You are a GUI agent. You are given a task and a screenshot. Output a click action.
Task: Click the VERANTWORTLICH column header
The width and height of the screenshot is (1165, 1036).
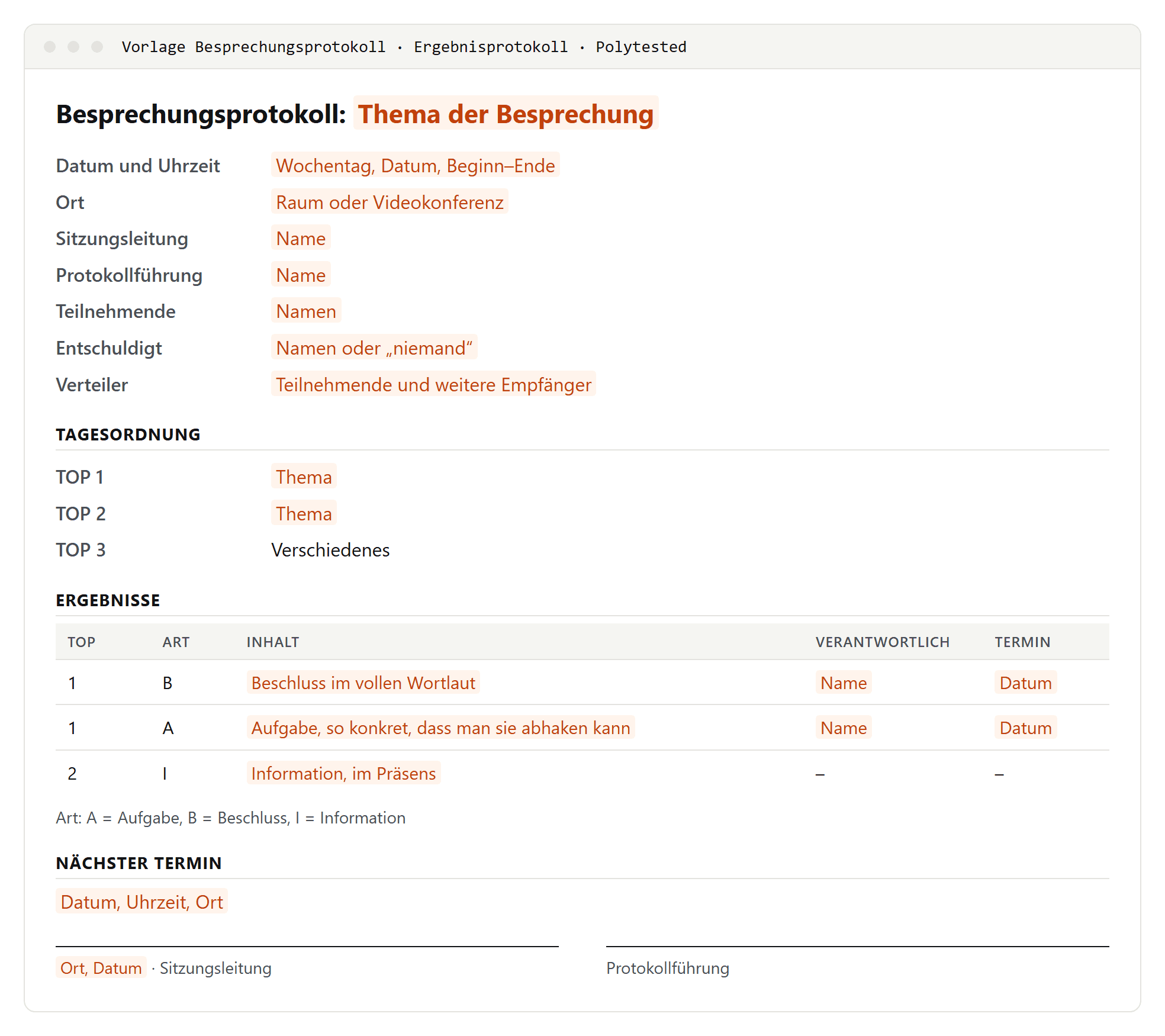(x=883, y=642)
